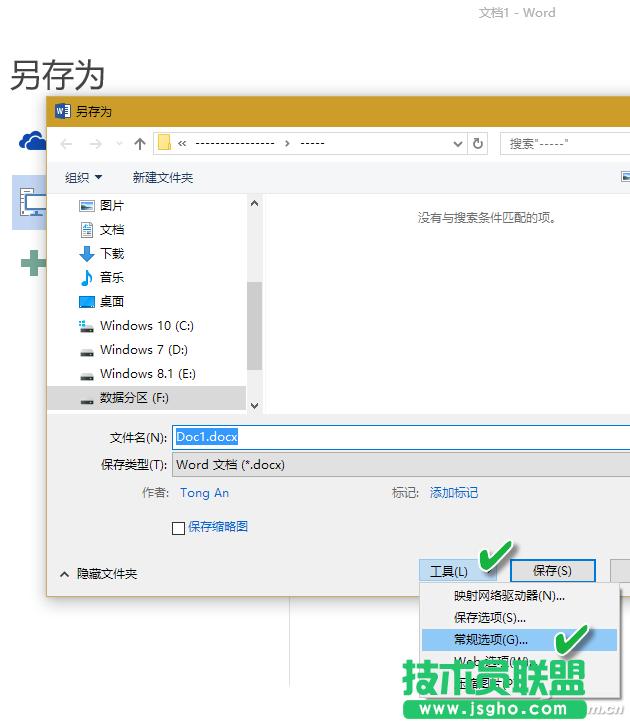Open the 桌面 desktop folder
The height and width of the screenshot is (725, 630).
[x=111, y=301]
